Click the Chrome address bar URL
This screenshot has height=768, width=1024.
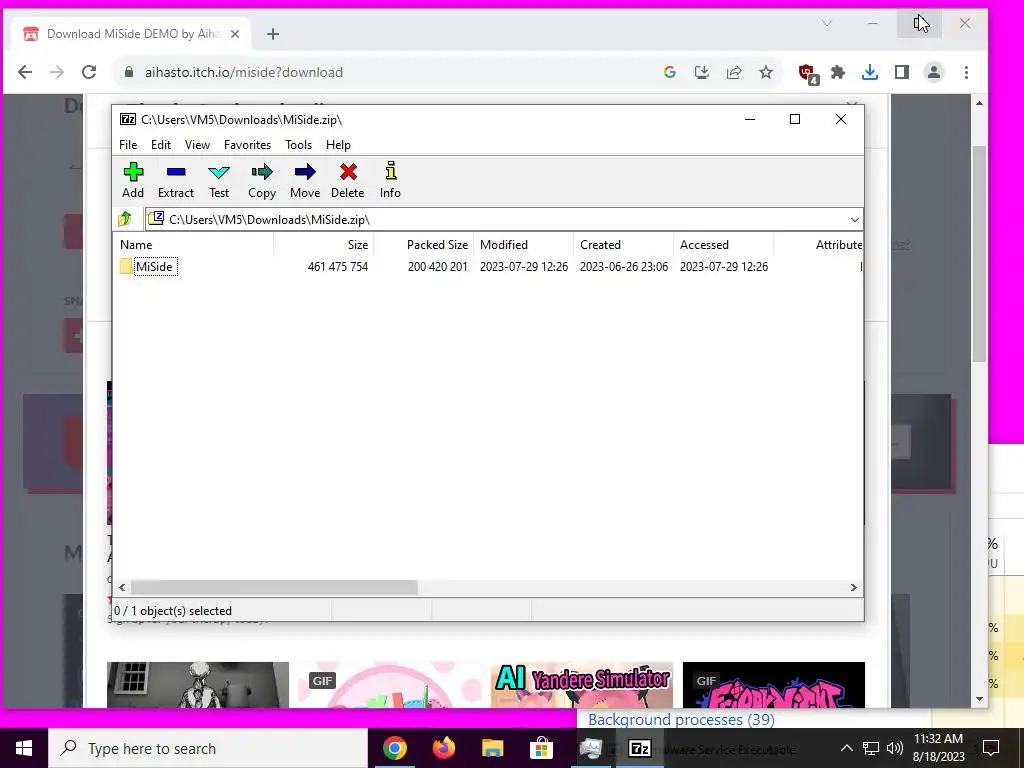[244, 72]
